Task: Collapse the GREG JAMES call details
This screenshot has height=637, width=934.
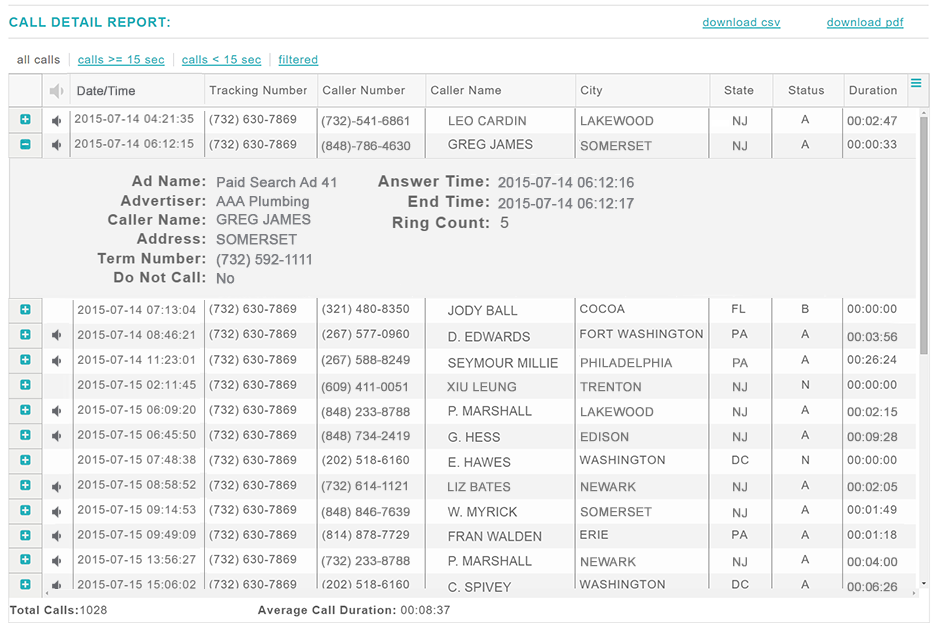Action: [x=25, y=145]
